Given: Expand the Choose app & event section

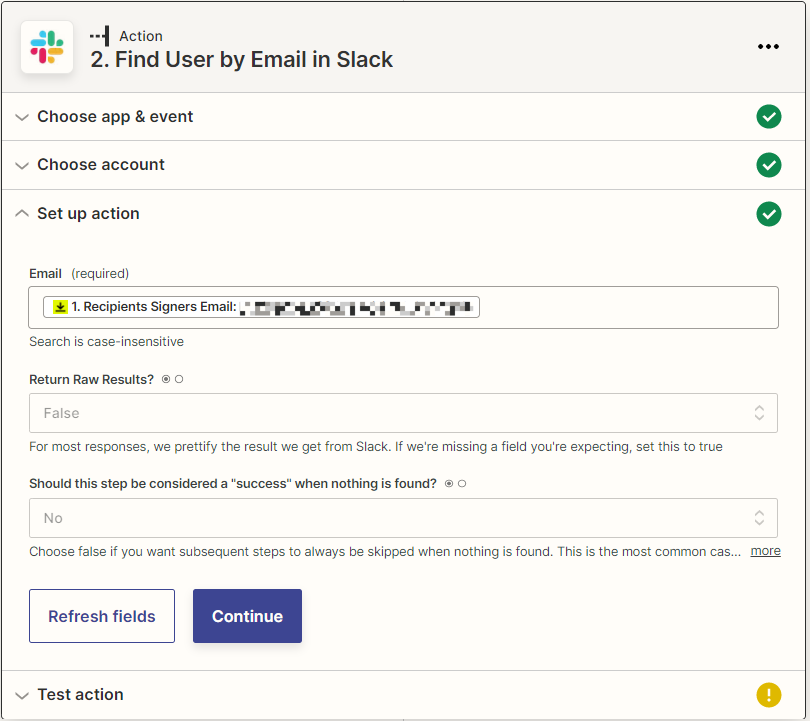Looking at the screenshot, I should 22,117.
